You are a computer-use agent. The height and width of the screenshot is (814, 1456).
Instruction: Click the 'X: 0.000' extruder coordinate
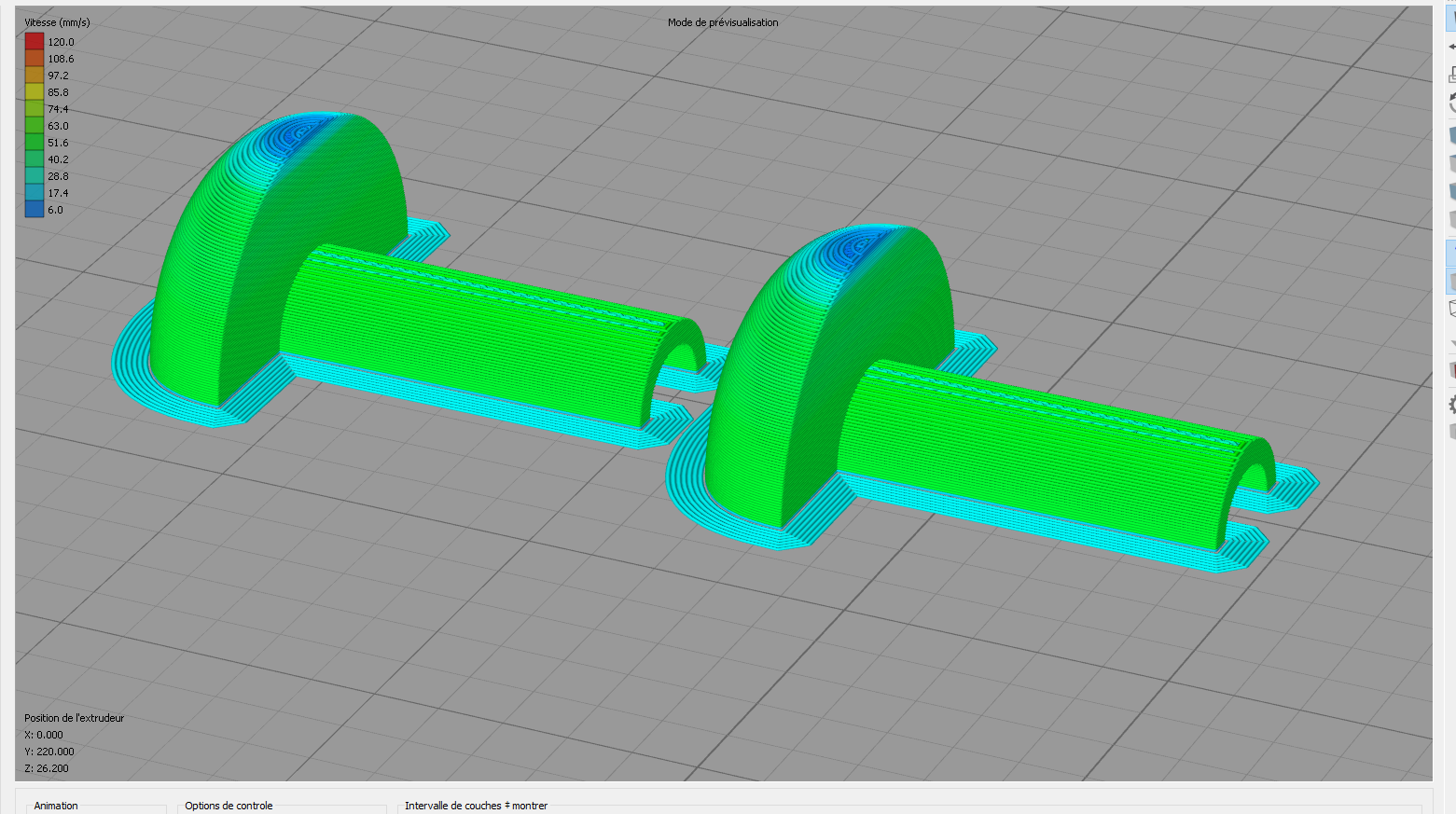coord(44,735)
